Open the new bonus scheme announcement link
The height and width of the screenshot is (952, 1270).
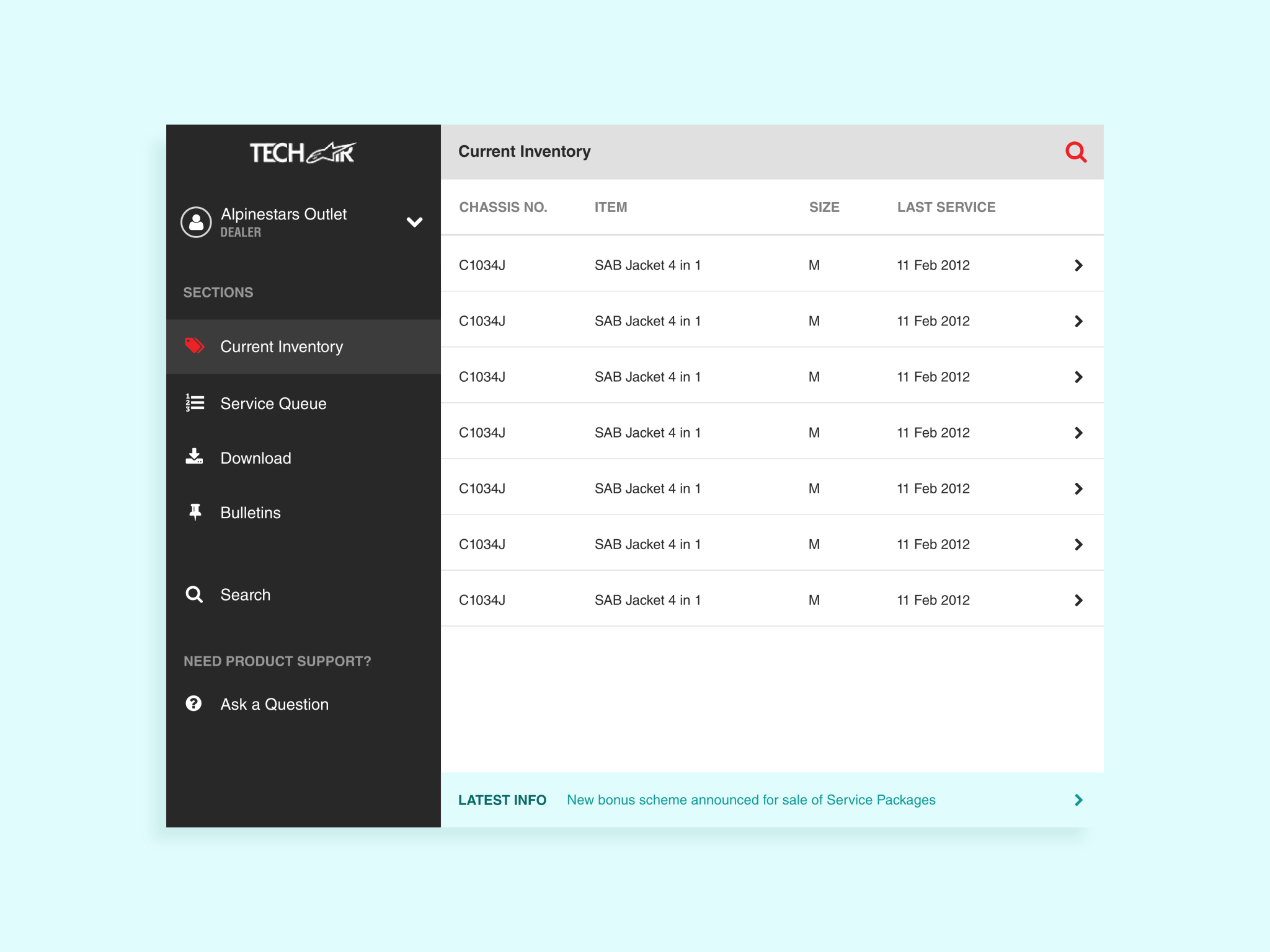750,800
